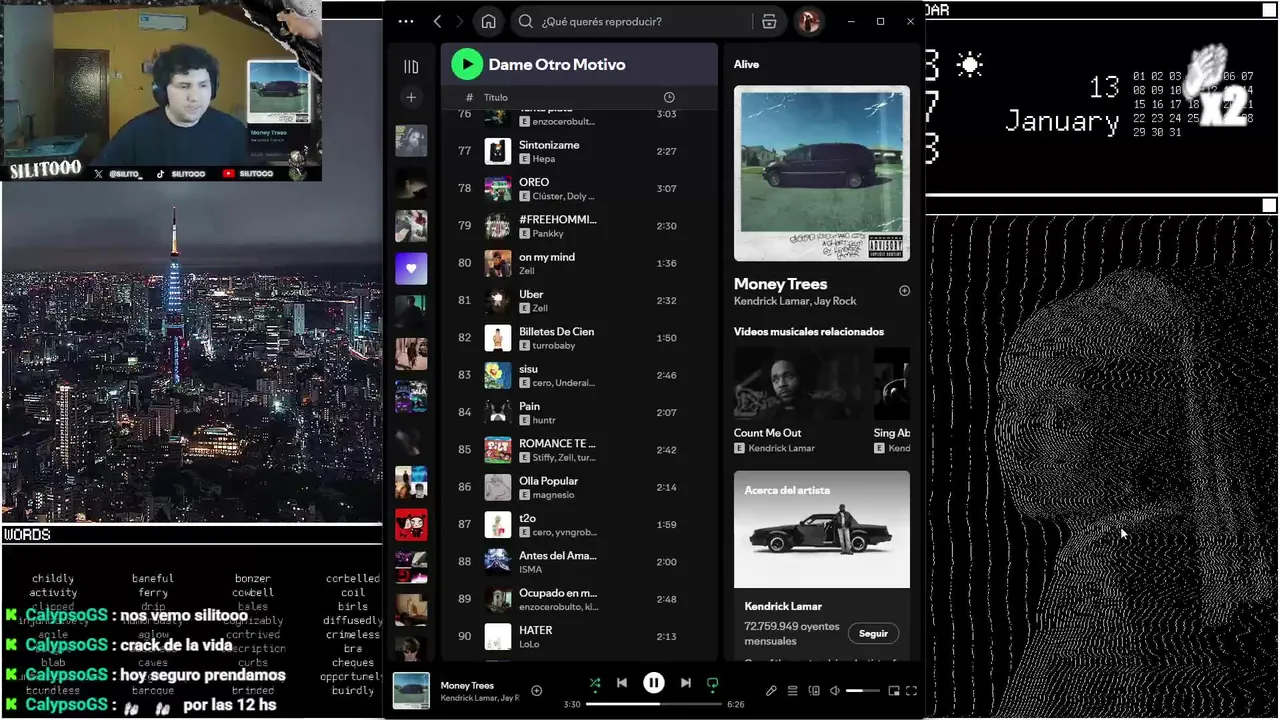Image resolution: width=1280 pixels, height=720 pixels.
Task: Open Liked Songs heart playlist in sidebar
Action: [411, 268]
